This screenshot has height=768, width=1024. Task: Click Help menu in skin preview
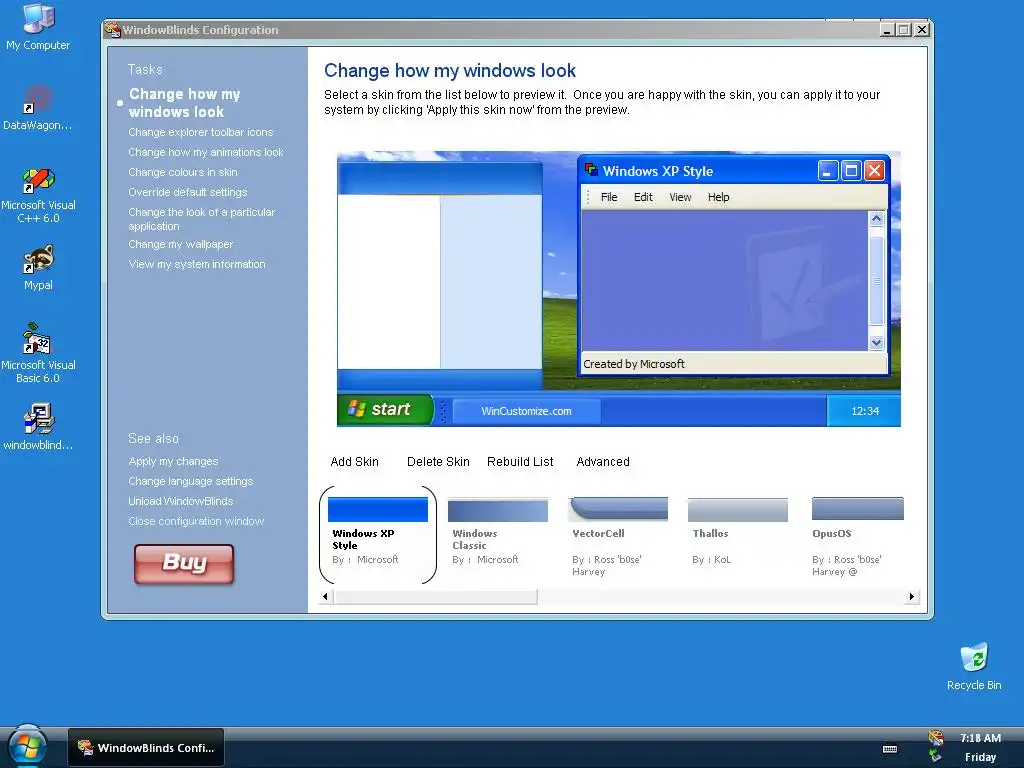(x=718, y=197)
